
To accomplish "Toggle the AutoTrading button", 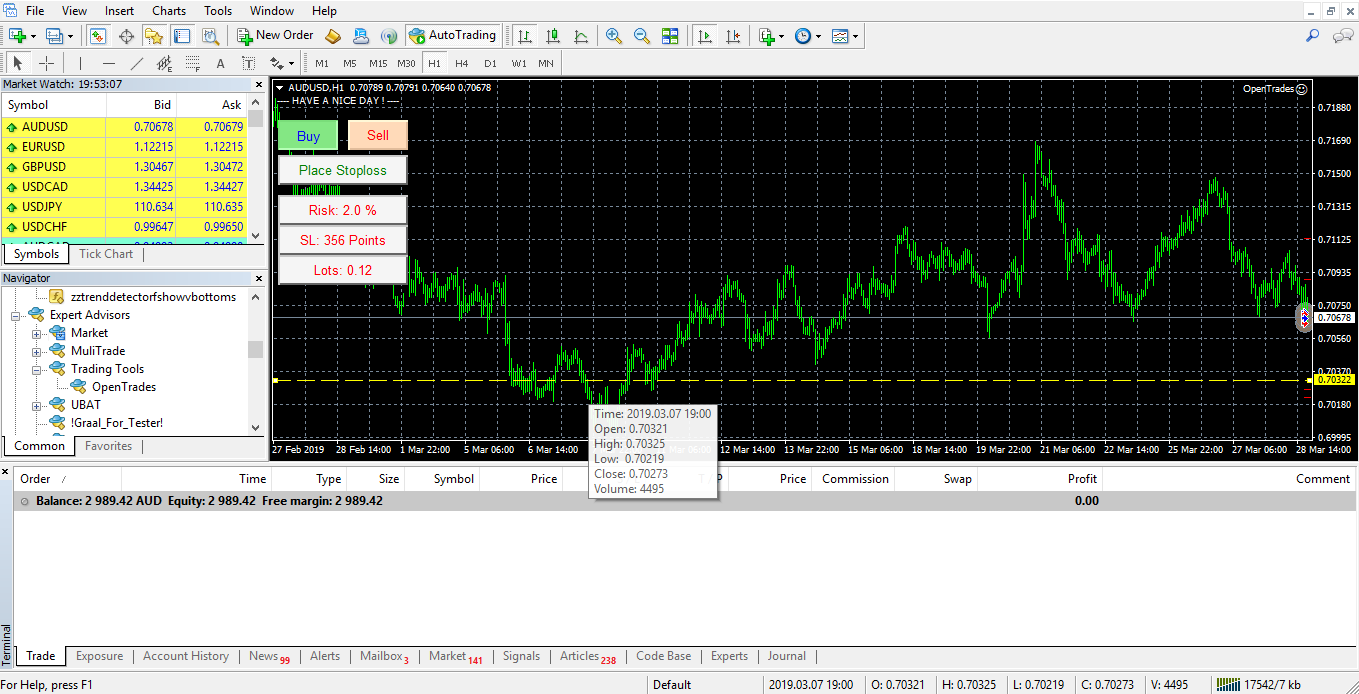I will (x=453, y=36).
